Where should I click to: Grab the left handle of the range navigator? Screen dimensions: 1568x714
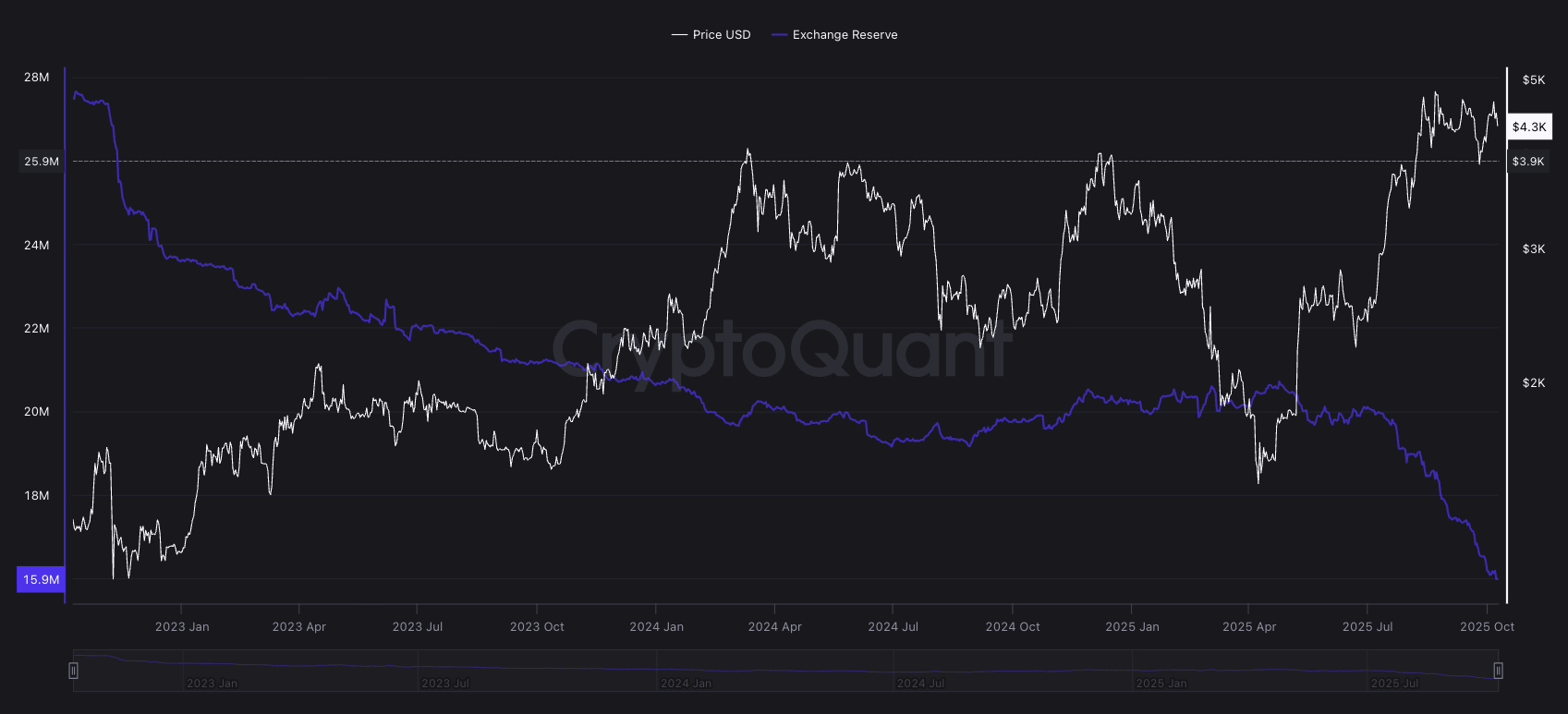point(74,671)
